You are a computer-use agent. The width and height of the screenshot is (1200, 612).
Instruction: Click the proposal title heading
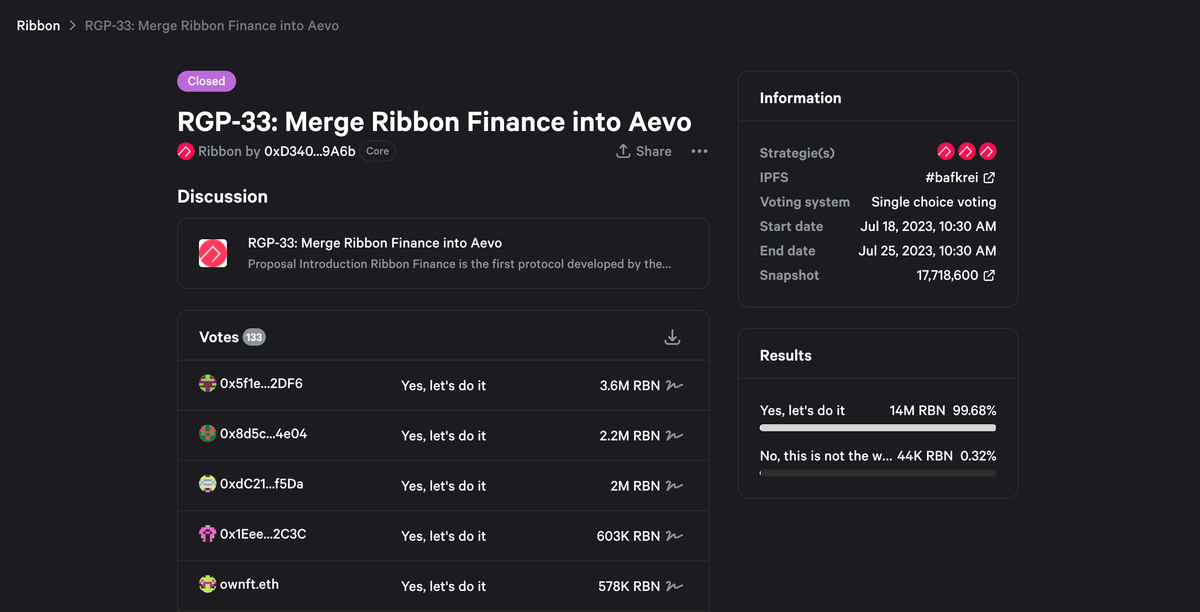[x=434, y=122]
